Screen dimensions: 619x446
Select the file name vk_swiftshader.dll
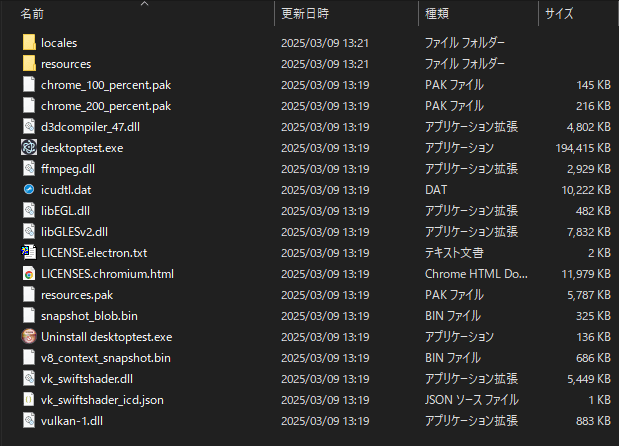[87, 379]
